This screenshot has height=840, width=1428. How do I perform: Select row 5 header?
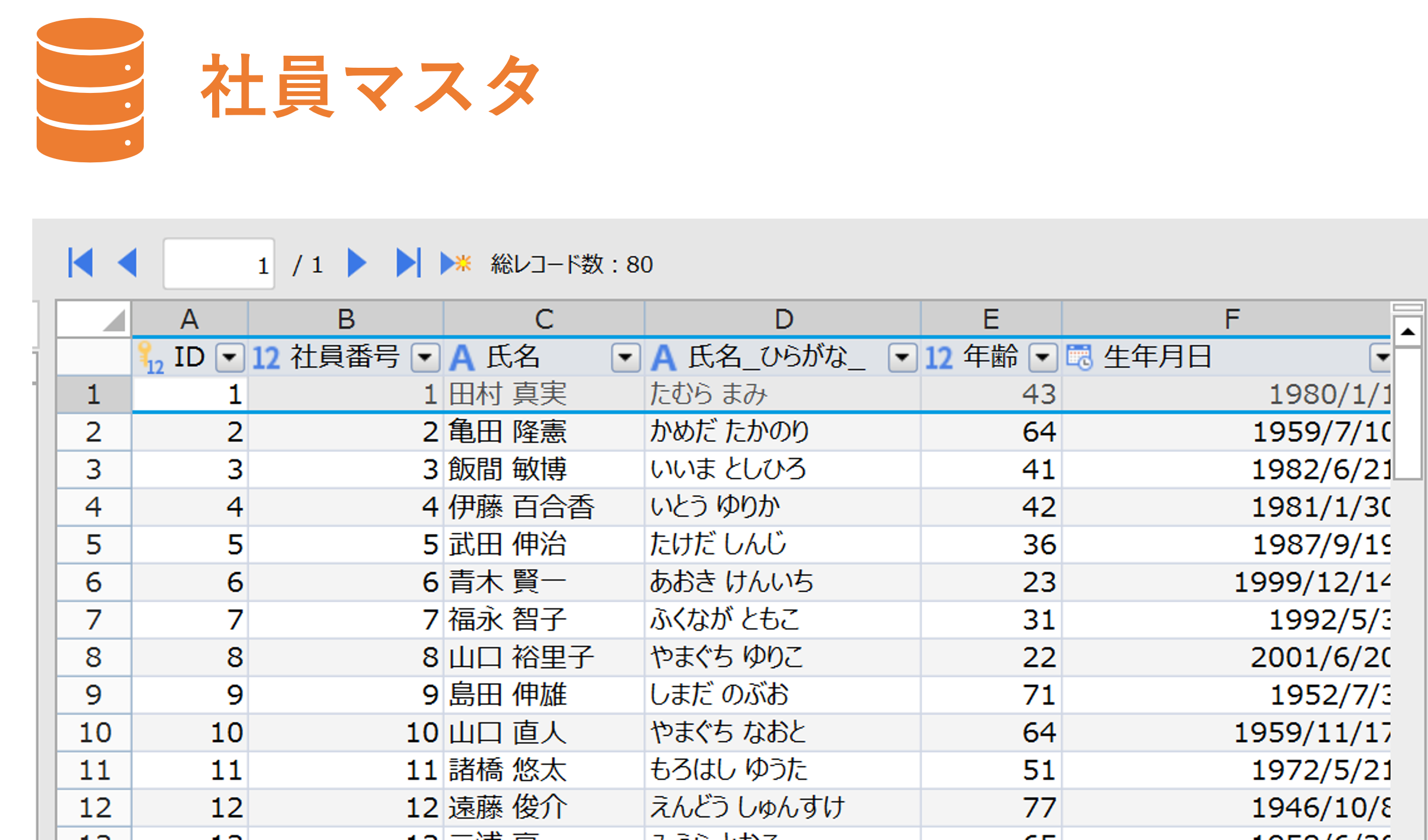(x=93, y=544)
